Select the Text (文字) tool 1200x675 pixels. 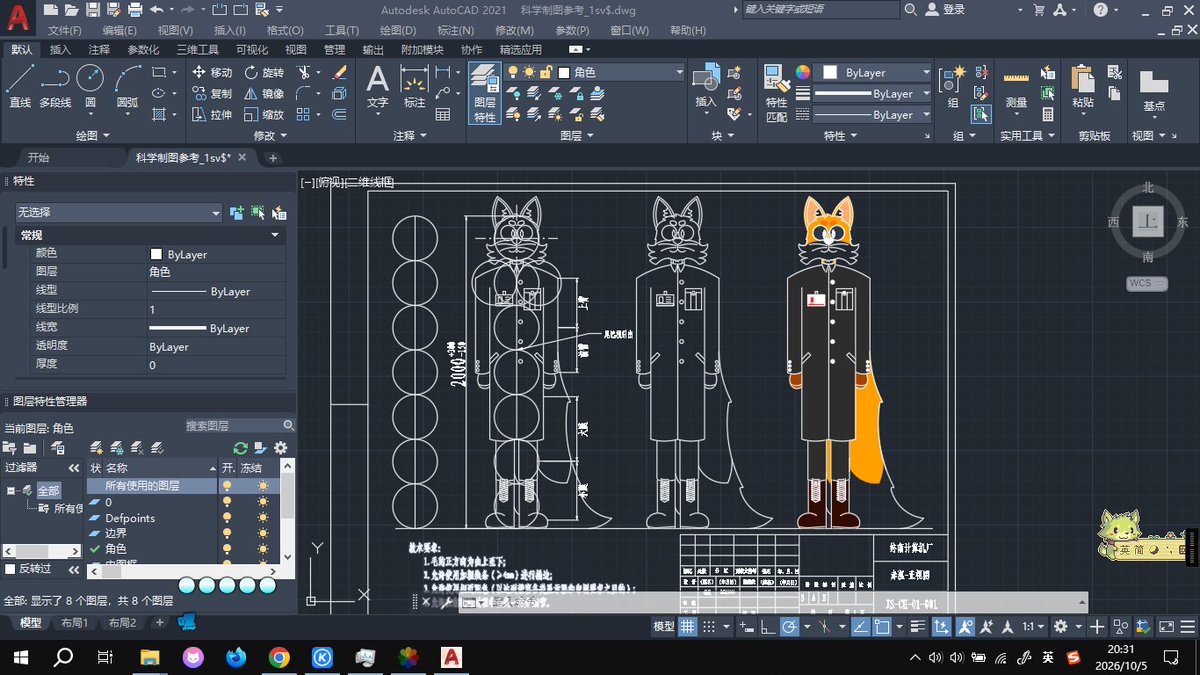[377, 87]
